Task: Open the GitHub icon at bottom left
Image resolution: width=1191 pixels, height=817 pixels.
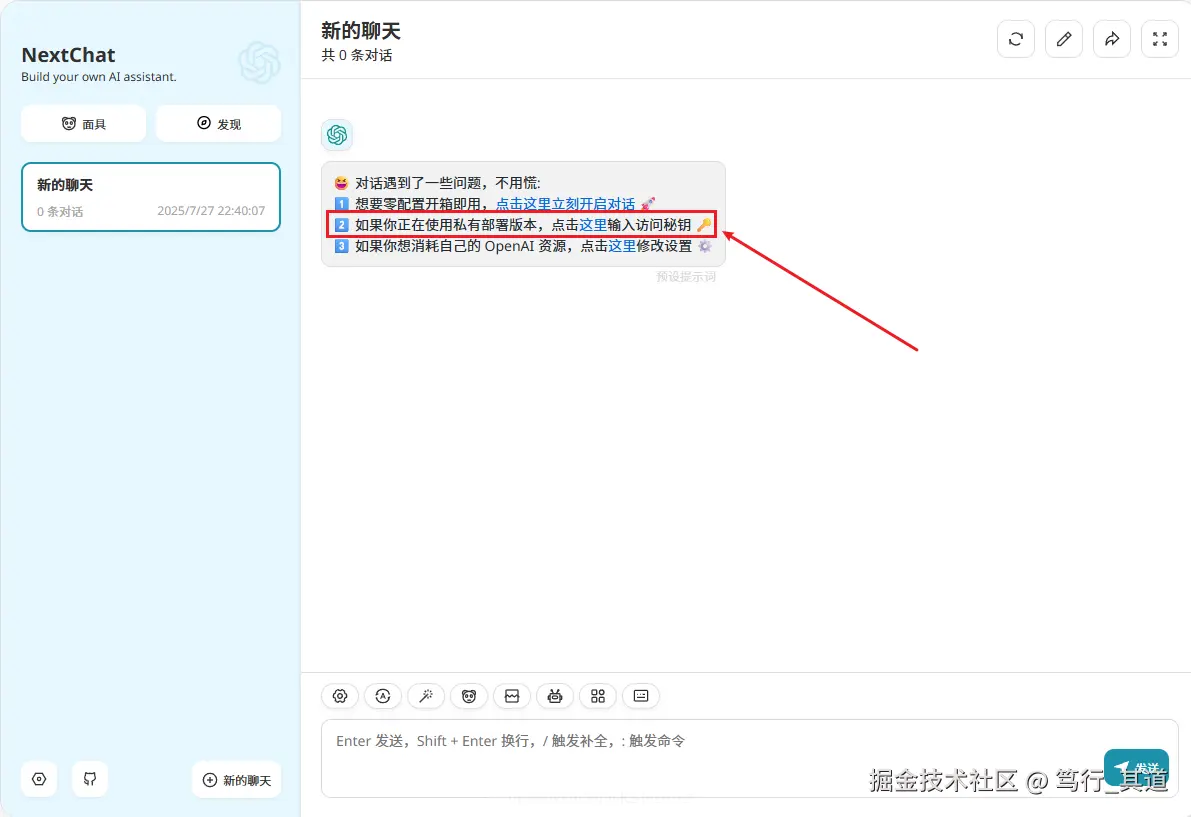Action: pos(90,779)
